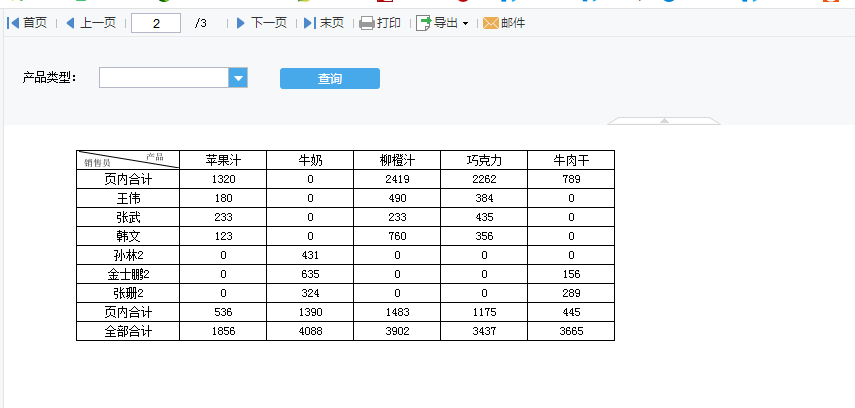This screenshot has width=855, height=408.
Task: Click the grand total 3902
Action: [397, 331]
